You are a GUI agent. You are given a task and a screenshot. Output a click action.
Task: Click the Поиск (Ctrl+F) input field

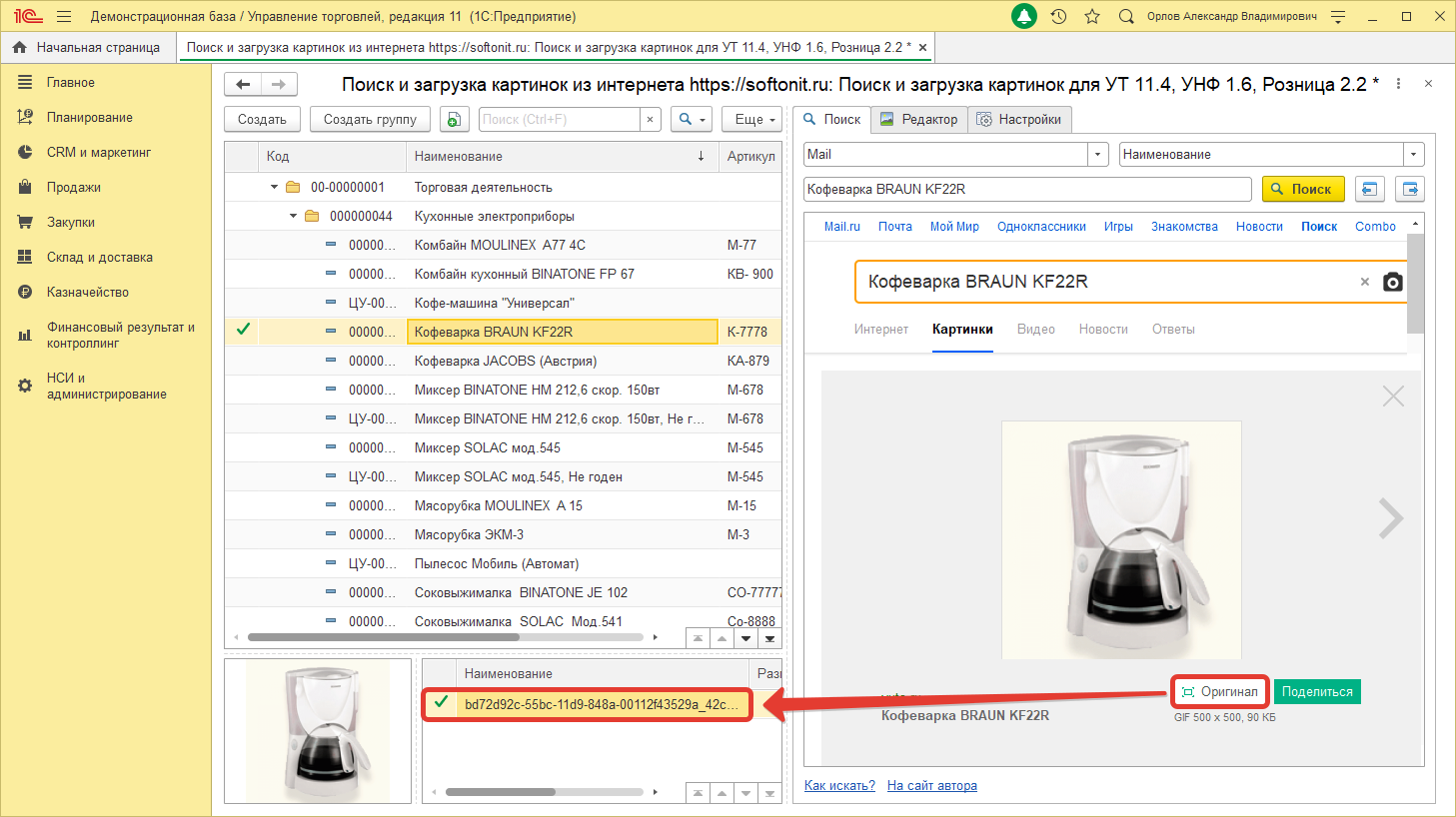coord(560,119)
